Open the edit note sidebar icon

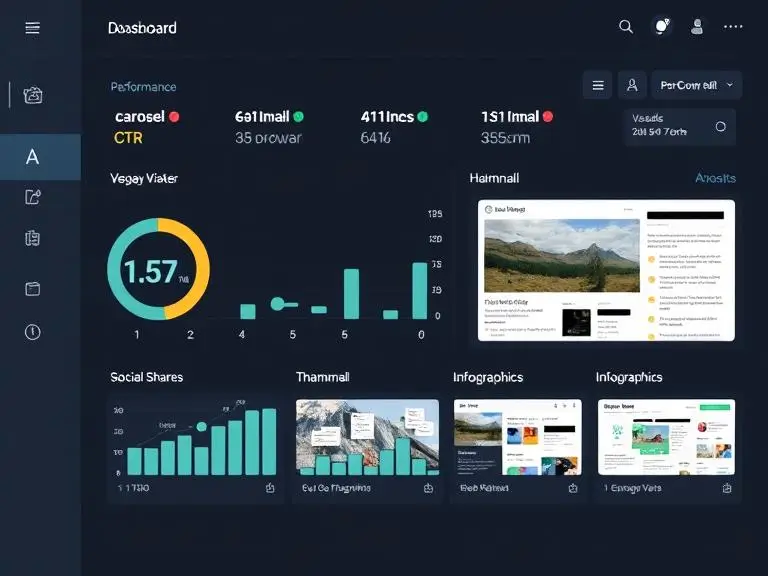(x=32, y=197)
